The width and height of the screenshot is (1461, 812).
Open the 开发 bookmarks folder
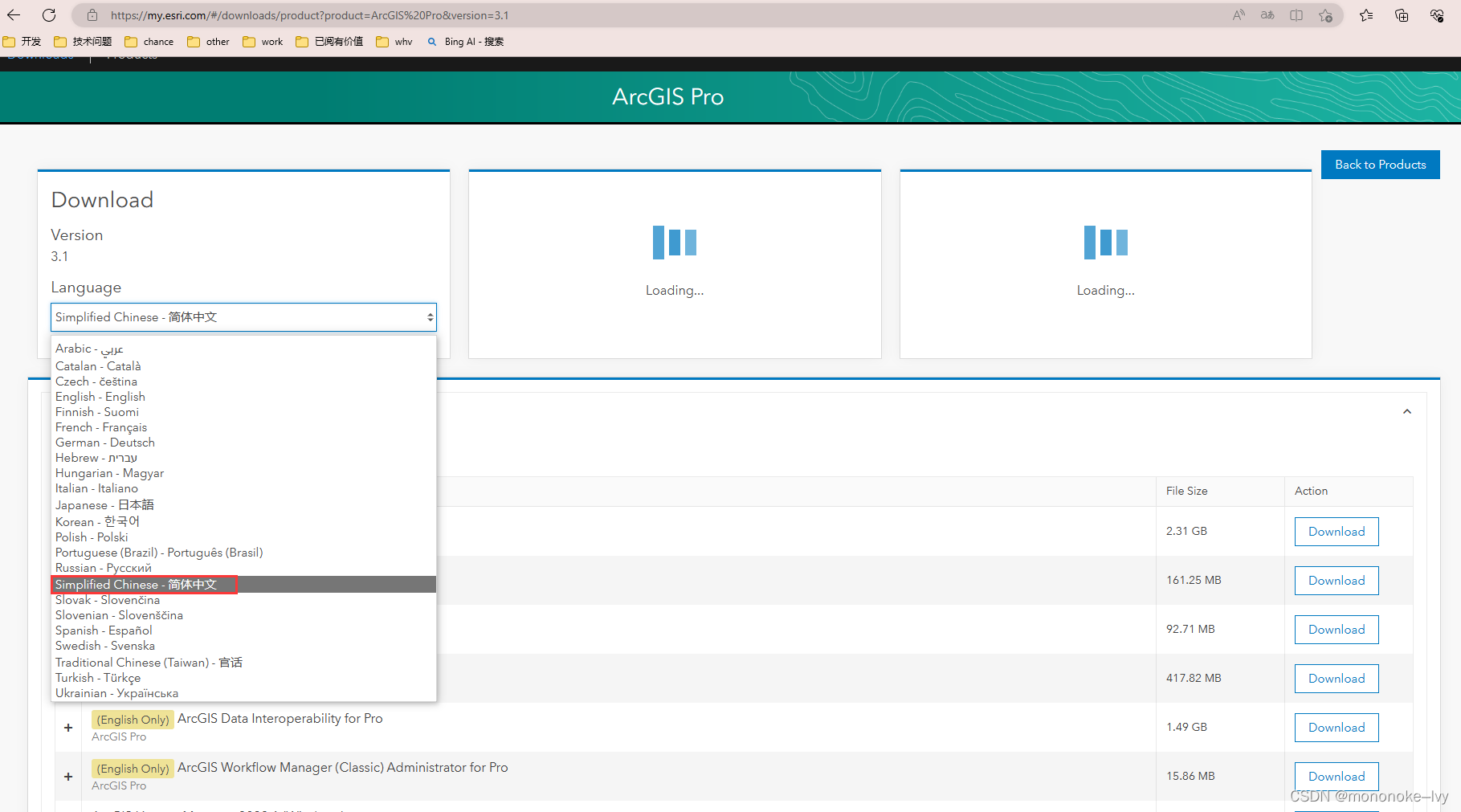click(x=22, y=42)
